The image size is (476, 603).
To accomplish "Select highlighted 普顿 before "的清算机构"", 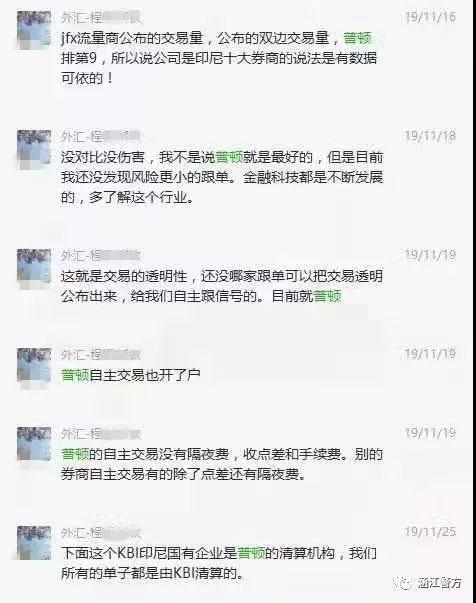I will (x=252, y=553).
